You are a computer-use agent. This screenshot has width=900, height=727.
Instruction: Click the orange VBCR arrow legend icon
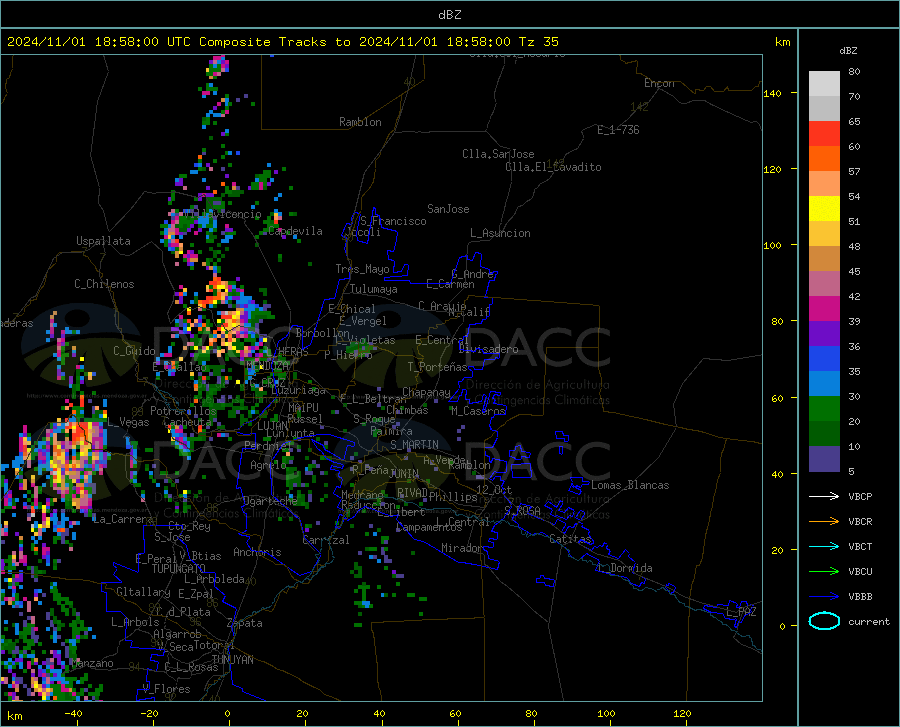click(824, 522)
